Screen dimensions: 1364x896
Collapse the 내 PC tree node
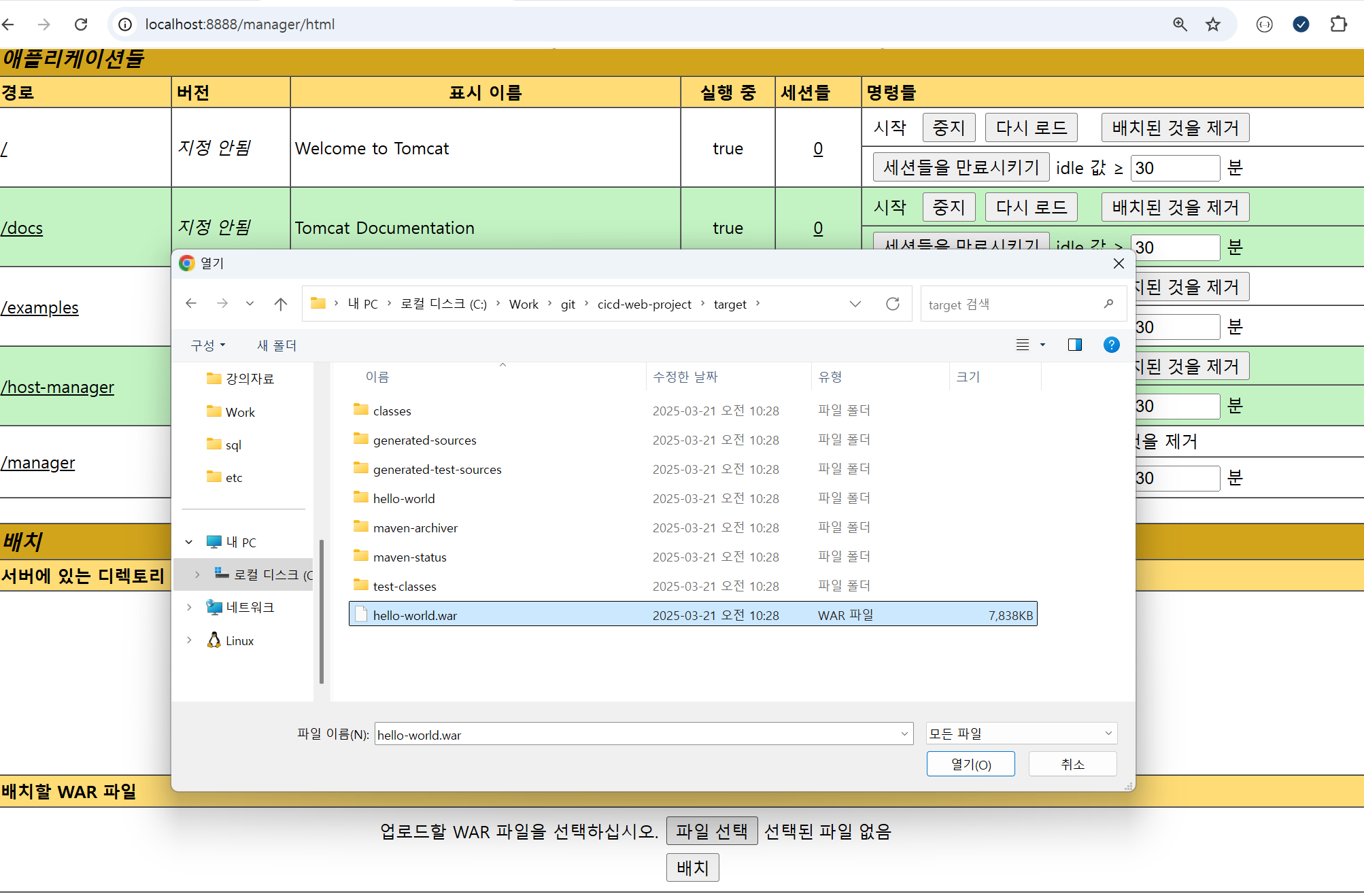189,542
